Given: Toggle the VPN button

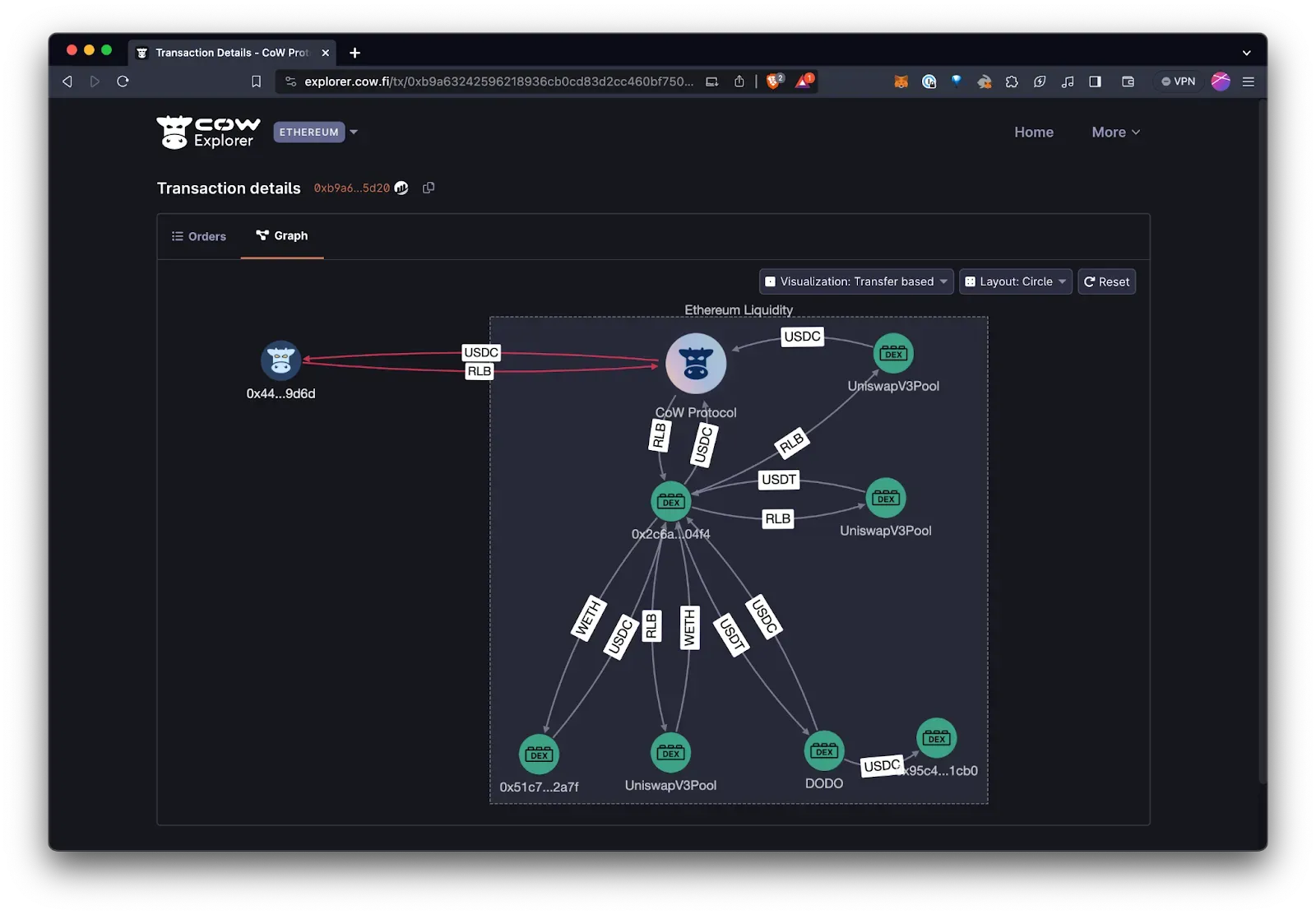Looking at the screenshot, I should click(x=1178, y=81).
